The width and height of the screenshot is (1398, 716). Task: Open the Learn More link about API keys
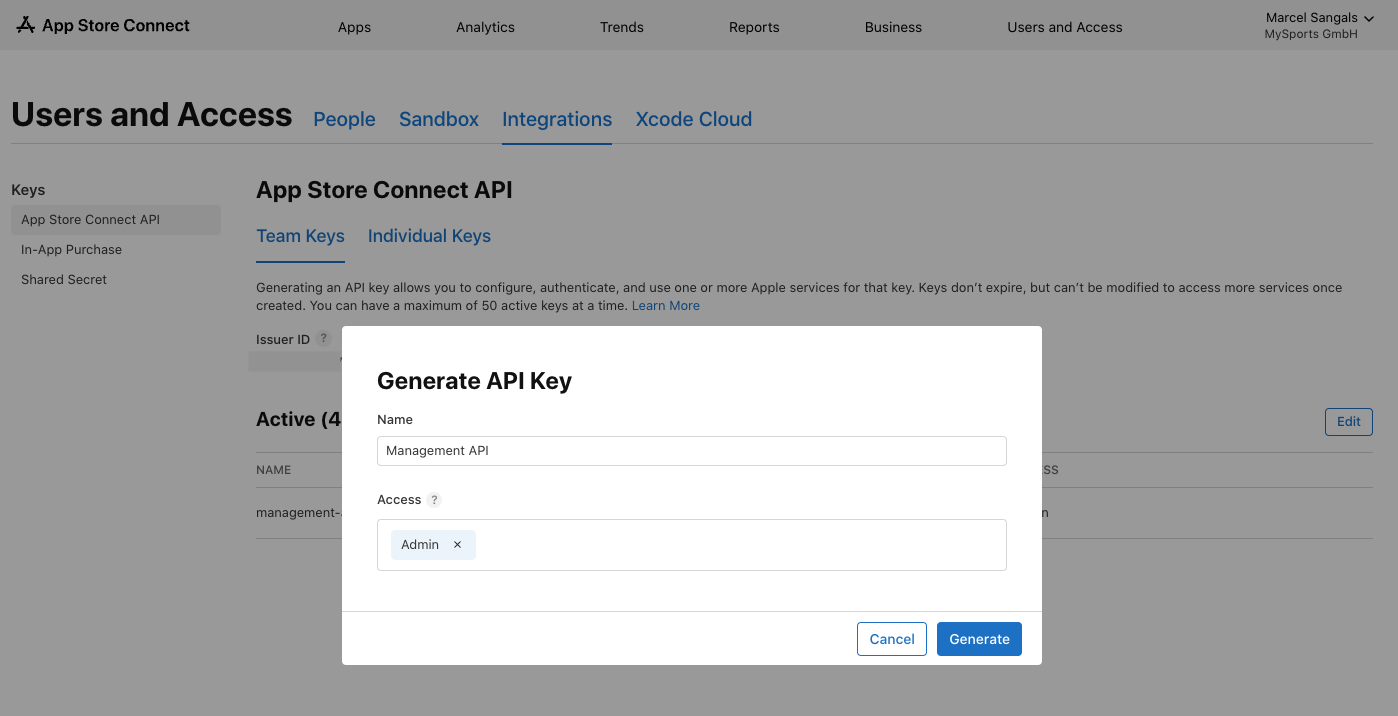pos(665,305)
